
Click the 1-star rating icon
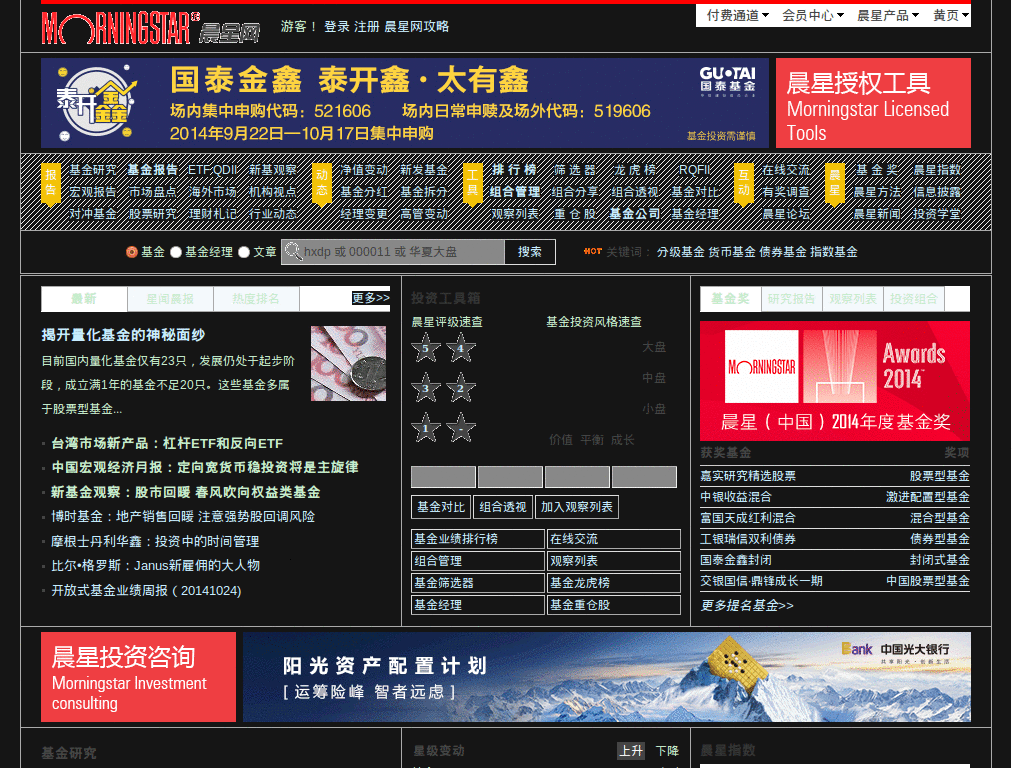click(x=426, y=428)
